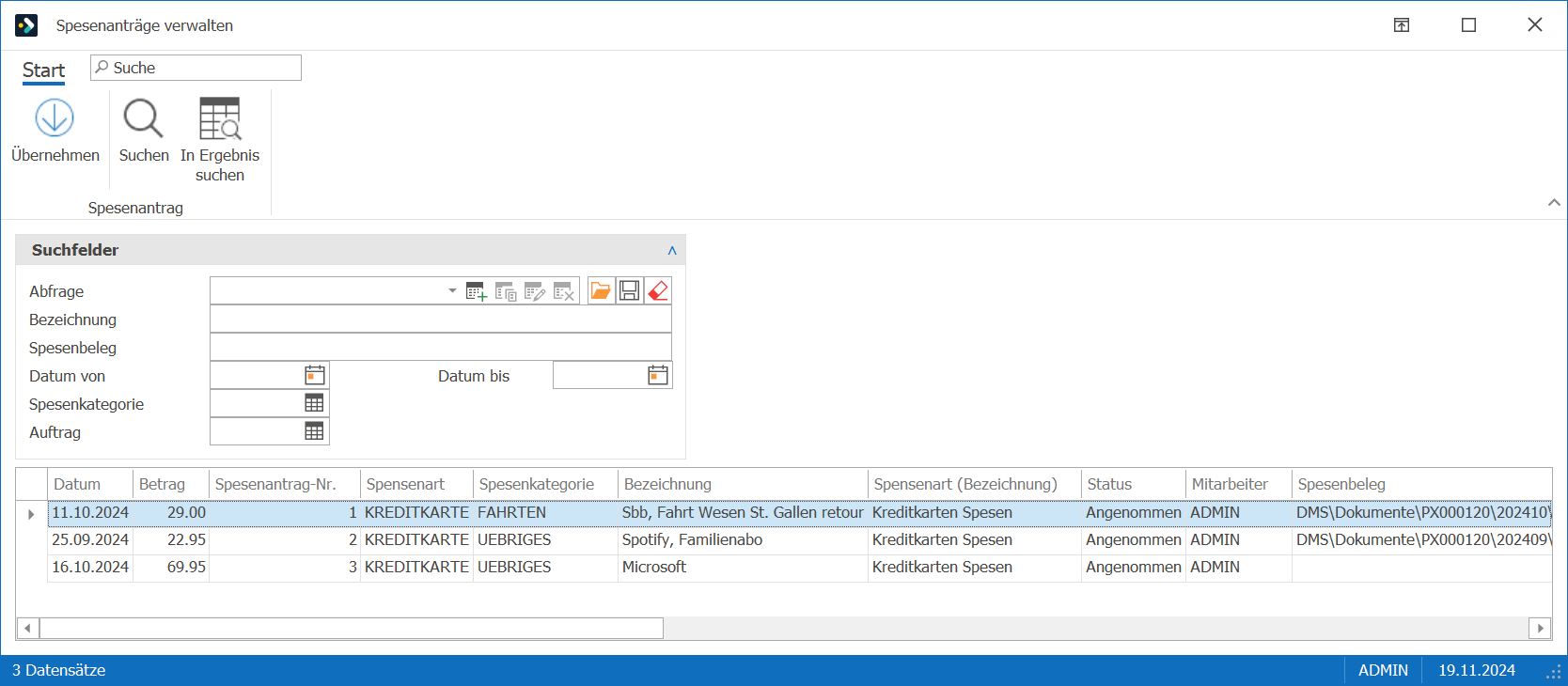This screenshot has height=686, width=1568.
Task: Open the Datum von calendar picker
Action: (x=315, y=376)
